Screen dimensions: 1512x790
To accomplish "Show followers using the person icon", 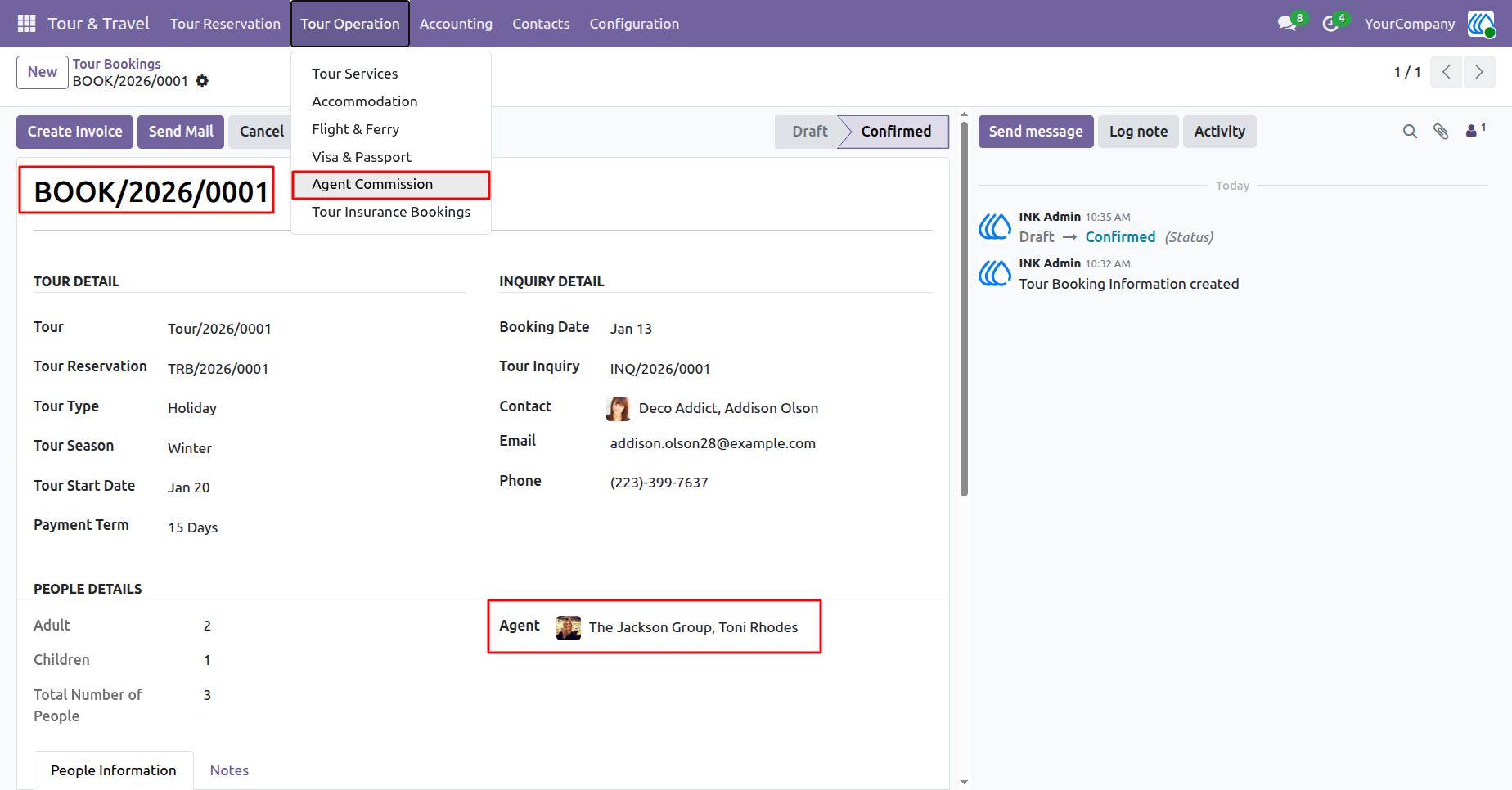I will tap(1475, 130).
